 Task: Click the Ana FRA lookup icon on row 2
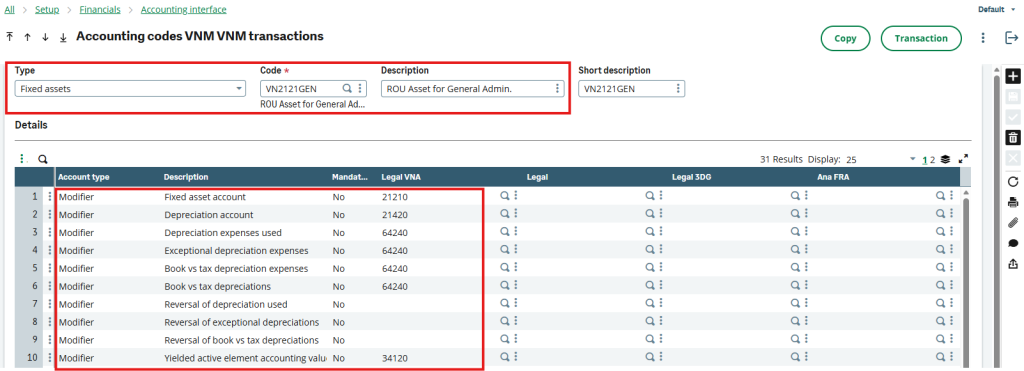click(x=940, y=214)
